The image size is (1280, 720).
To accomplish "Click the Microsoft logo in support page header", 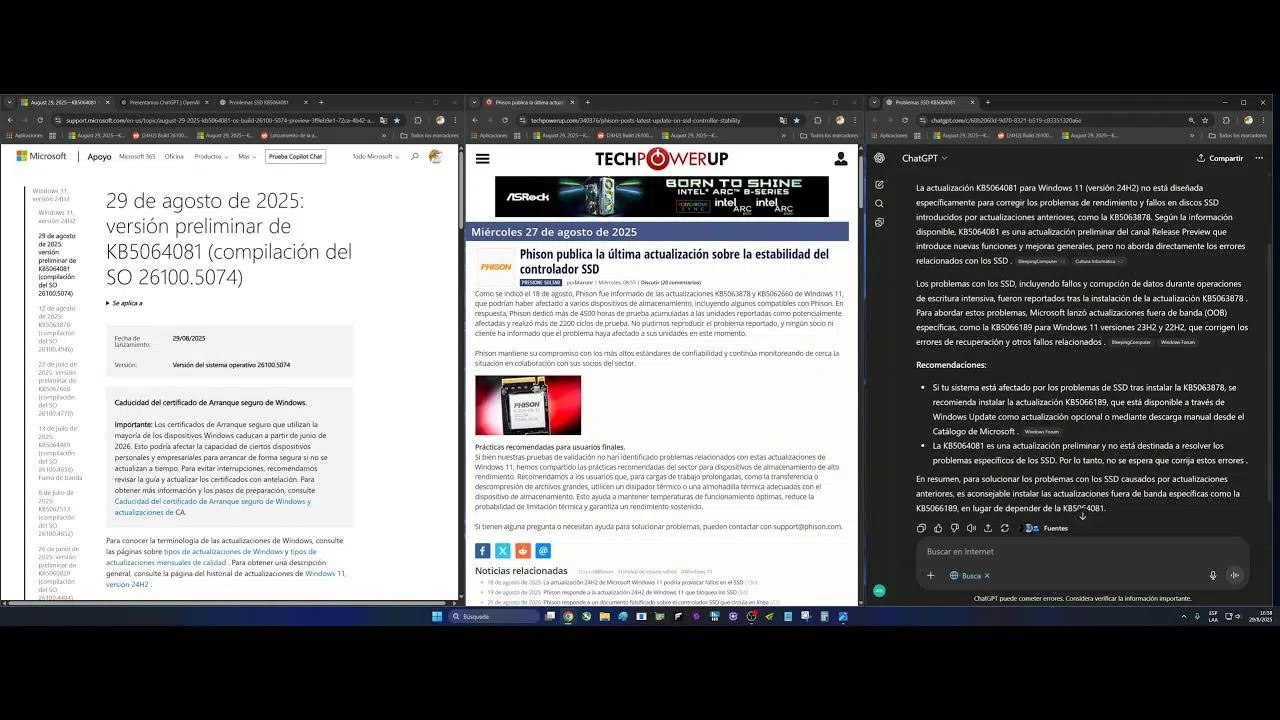I will 41,156.
